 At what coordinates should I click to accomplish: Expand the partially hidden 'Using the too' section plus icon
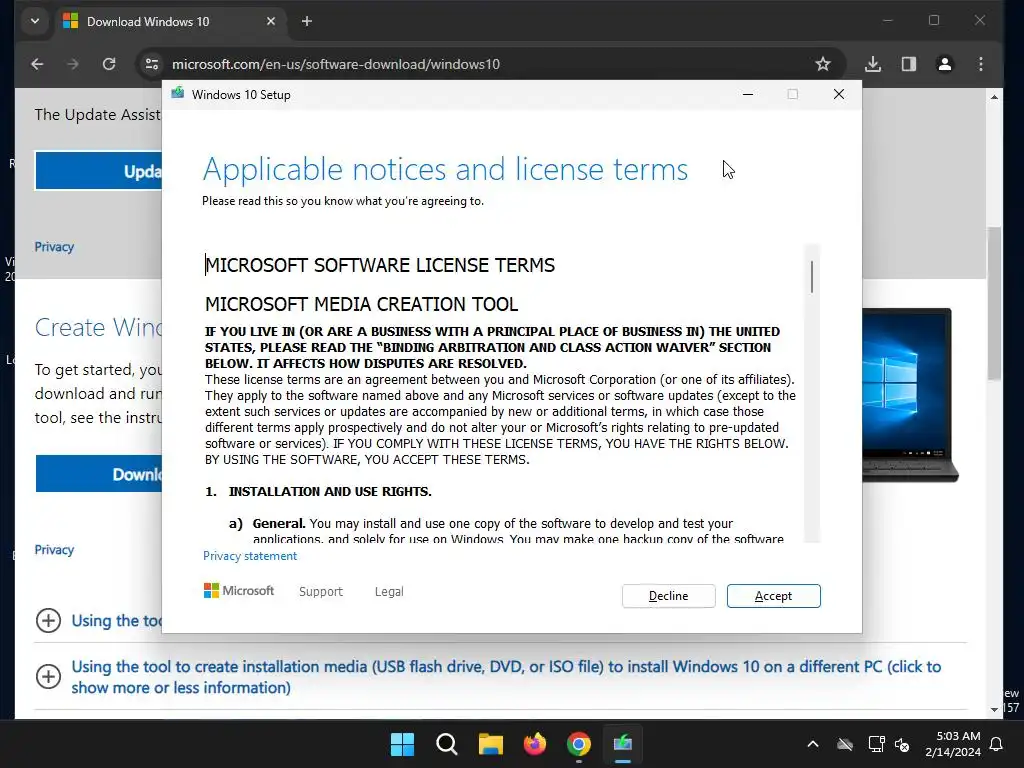coord(48,620)
